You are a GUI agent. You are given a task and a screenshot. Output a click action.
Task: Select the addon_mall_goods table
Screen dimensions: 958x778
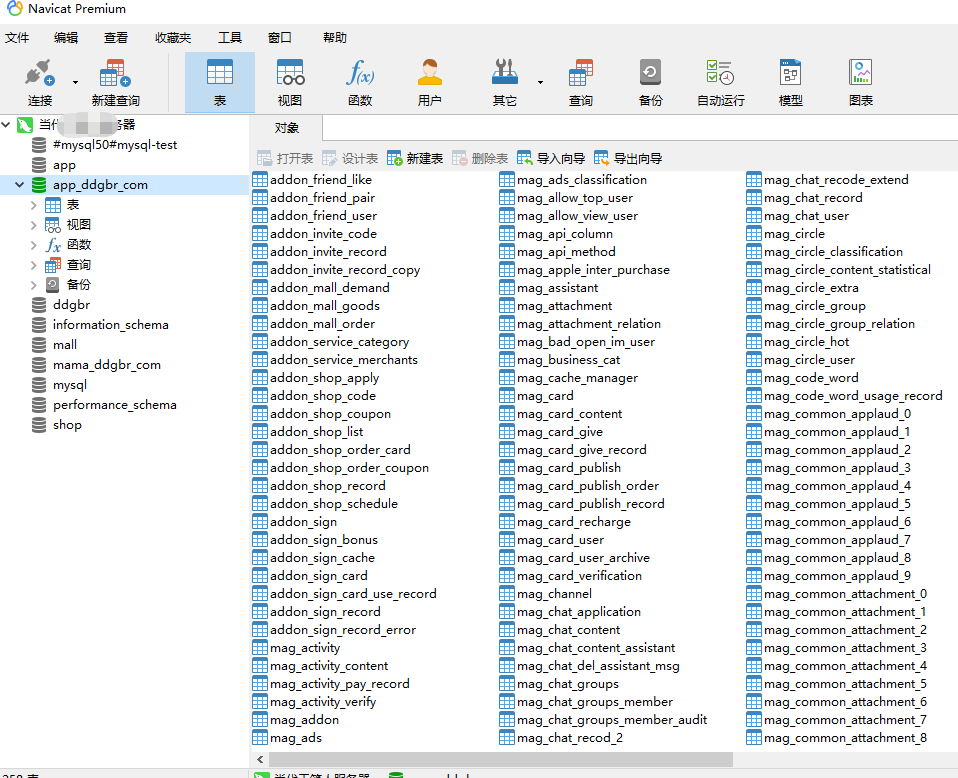(x=325, y=306)
